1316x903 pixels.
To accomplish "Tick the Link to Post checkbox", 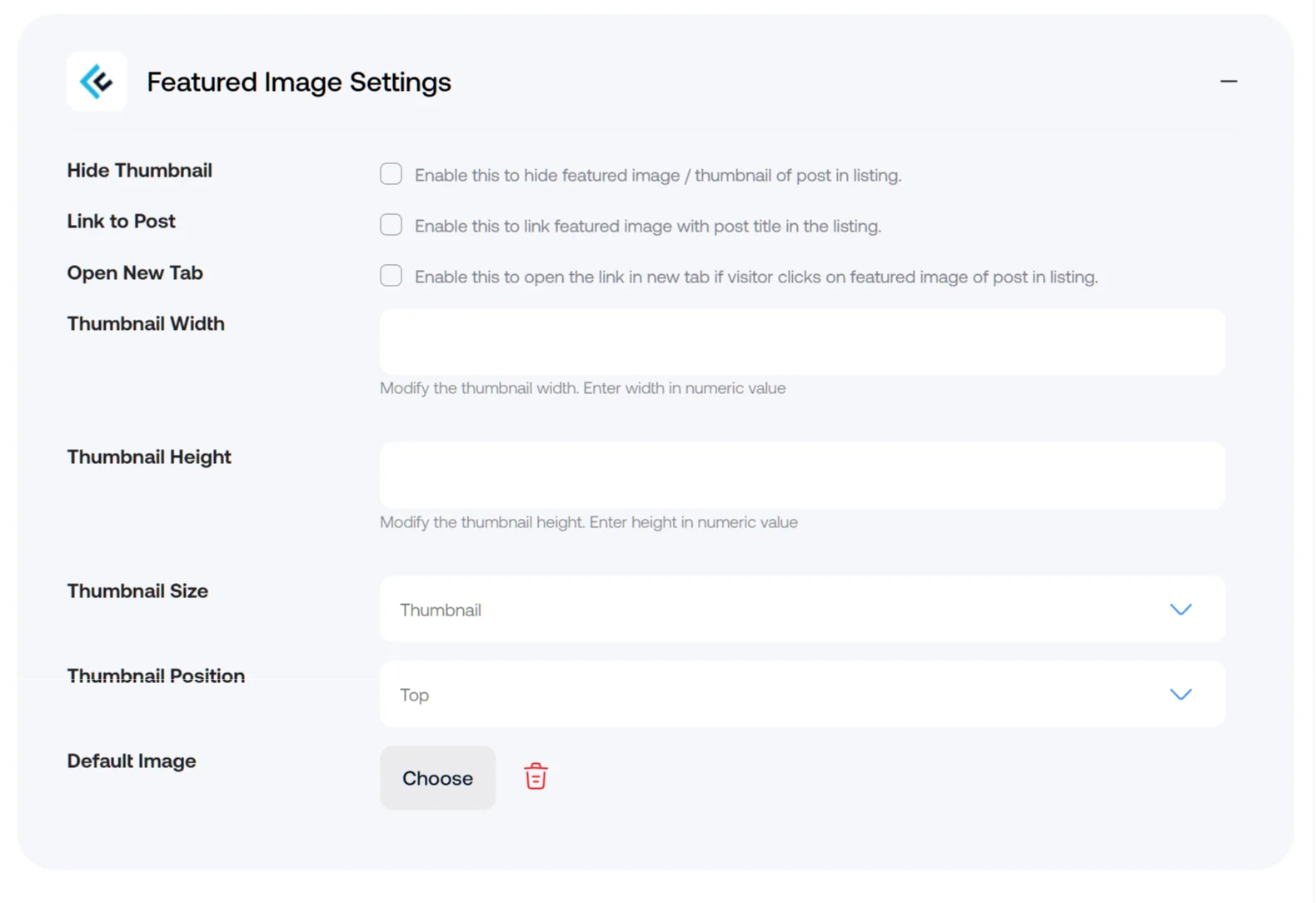I will point(391,225).
